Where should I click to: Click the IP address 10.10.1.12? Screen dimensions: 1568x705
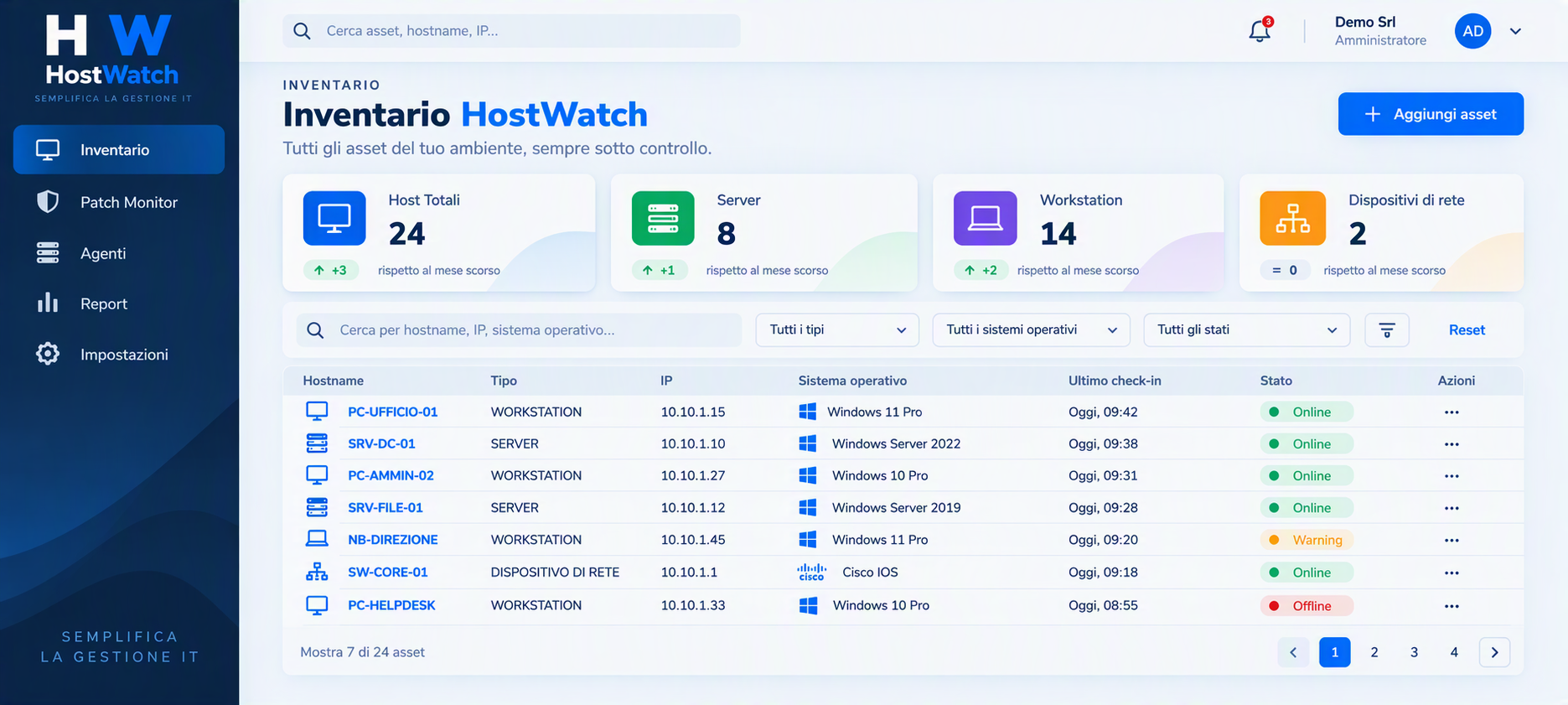tap(693, 508)
